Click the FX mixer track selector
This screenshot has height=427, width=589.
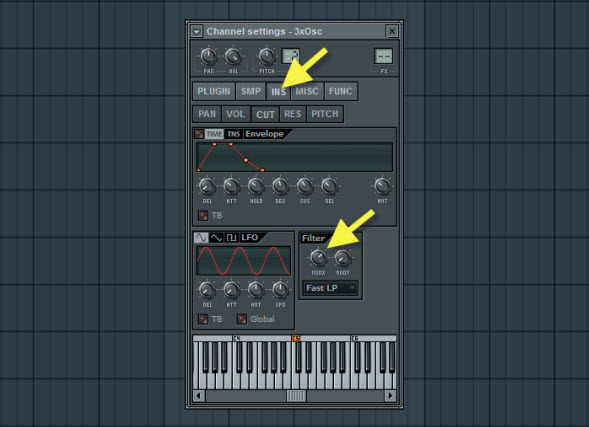coord(384,56)
